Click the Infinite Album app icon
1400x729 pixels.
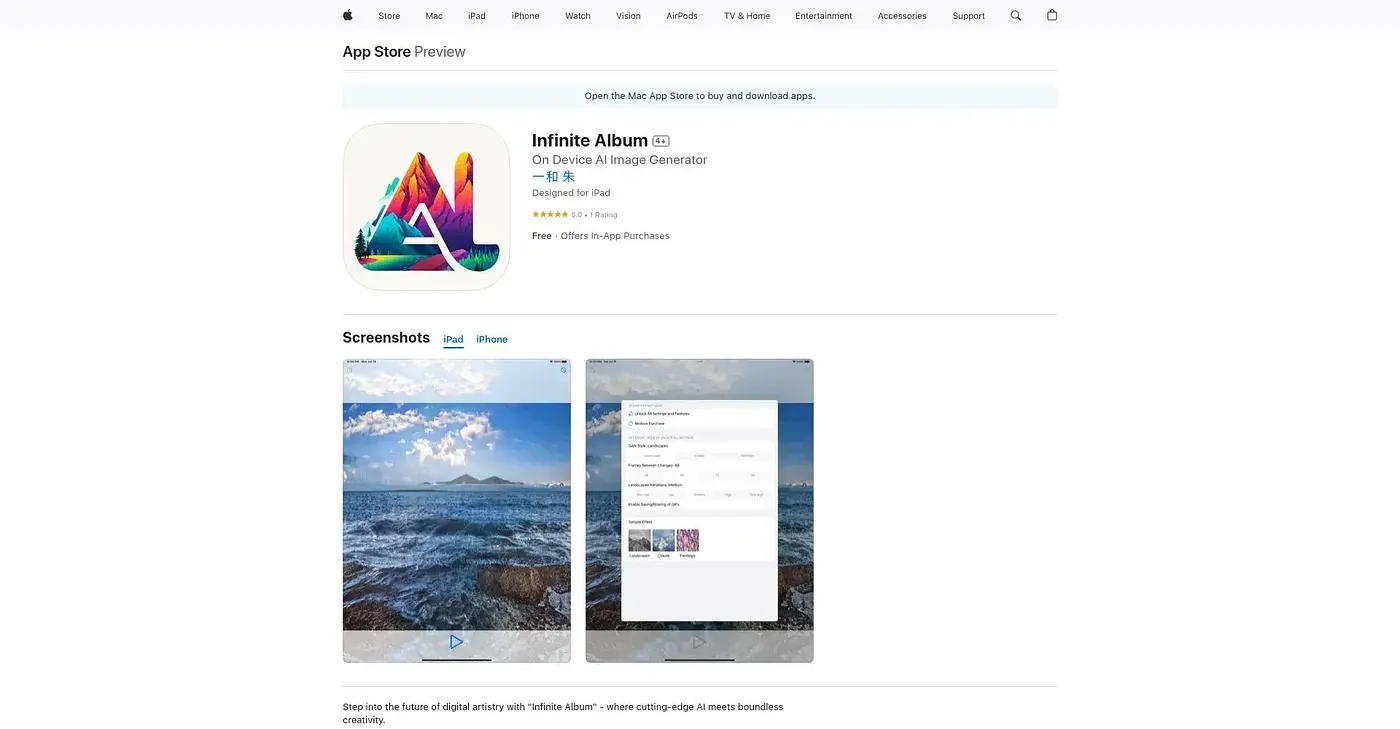(426, 207)
